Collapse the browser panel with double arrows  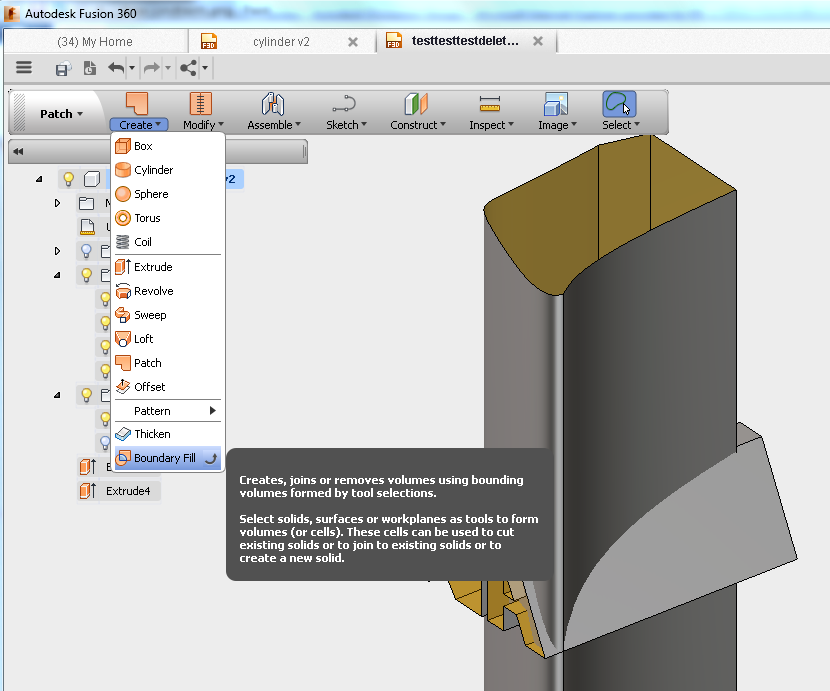[16, 151]
